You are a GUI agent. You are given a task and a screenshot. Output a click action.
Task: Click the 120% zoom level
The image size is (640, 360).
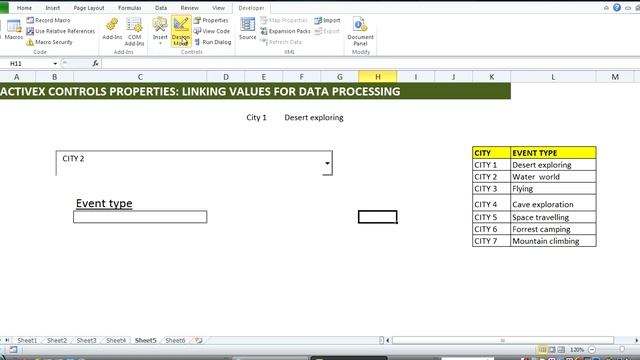pos(577,350)
